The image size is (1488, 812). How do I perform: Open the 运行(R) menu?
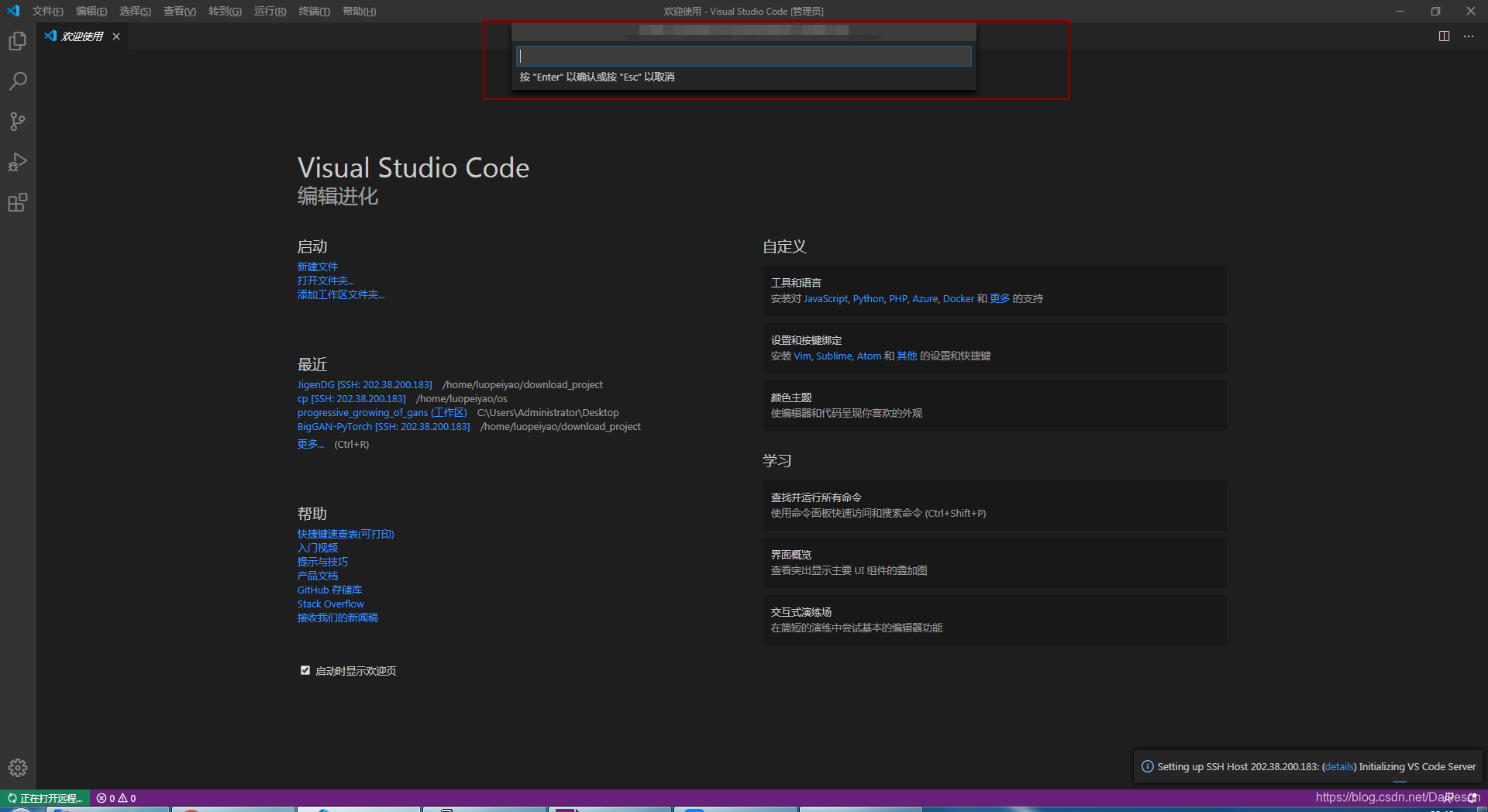point(270,11)
